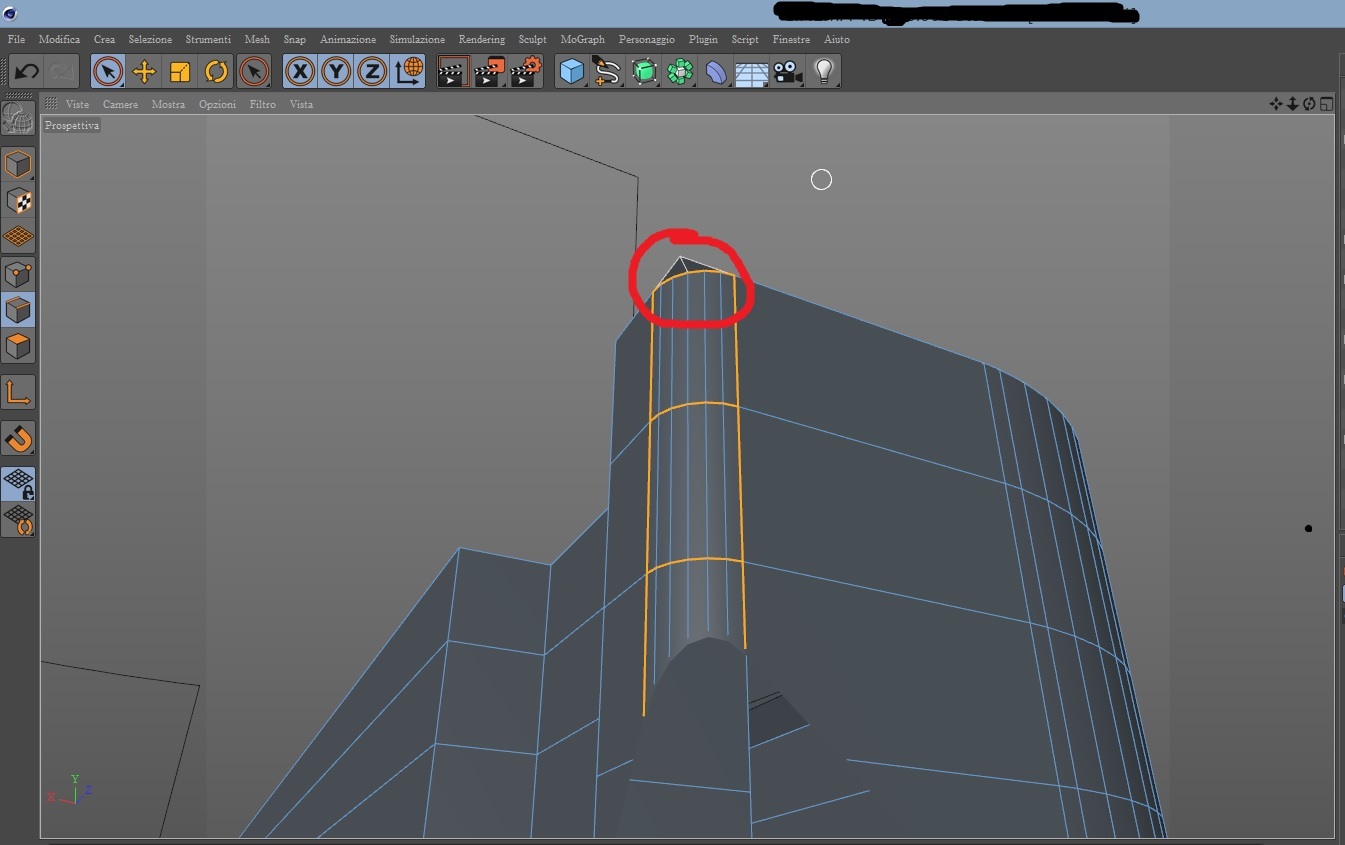
Task: Open the Mesh menu
Action: pos(257,39)
